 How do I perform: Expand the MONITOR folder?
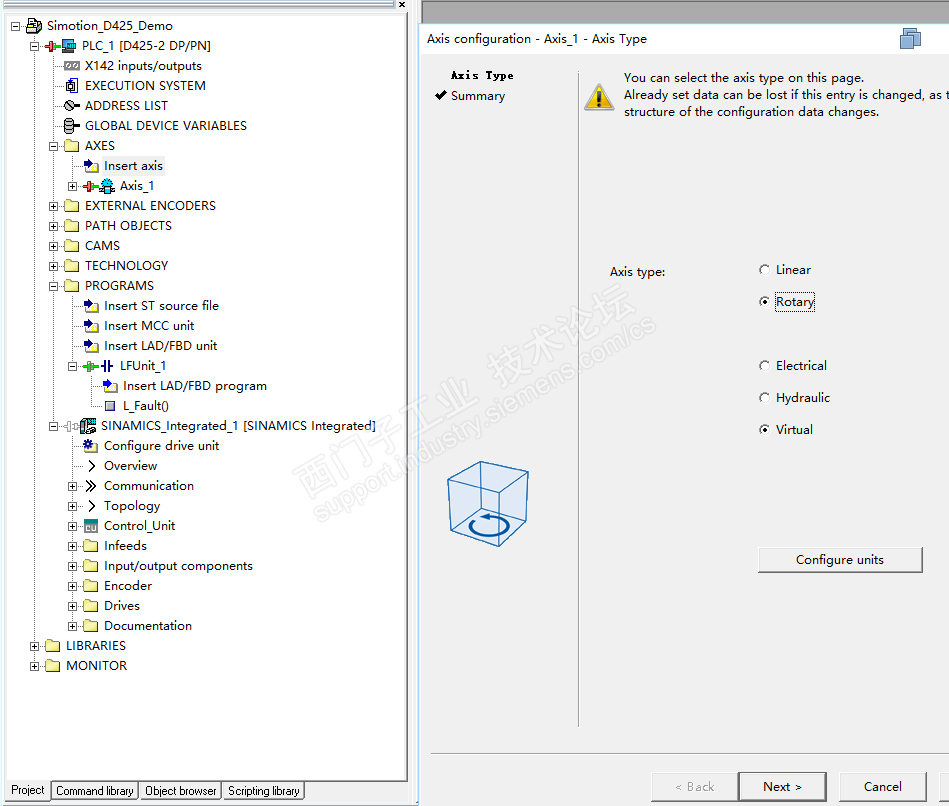point(34,666)
